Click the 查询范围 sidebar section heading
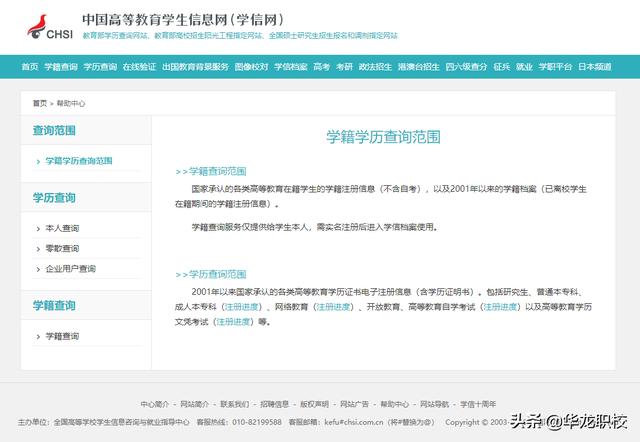Image resolution: width=640 pixels, height=442 pixels. [54, 131]
